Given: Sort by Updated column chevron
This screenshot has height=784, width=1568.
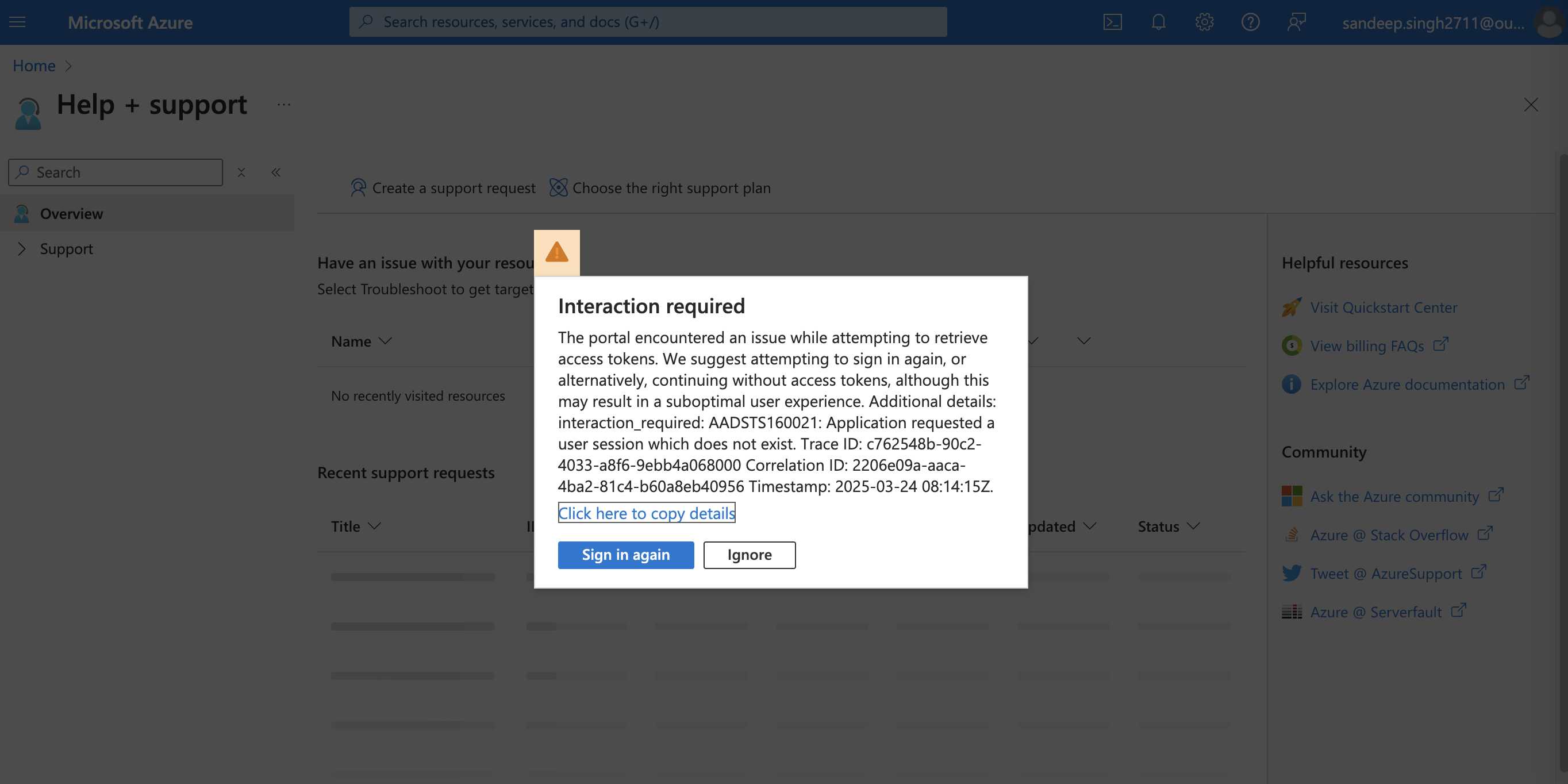Looking at the screenshot, I should [1090, 526].
